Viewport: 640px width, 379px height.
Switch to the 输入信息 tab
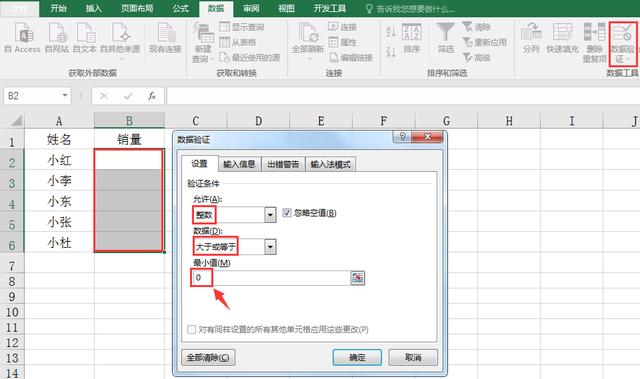[x=239, y=164]
